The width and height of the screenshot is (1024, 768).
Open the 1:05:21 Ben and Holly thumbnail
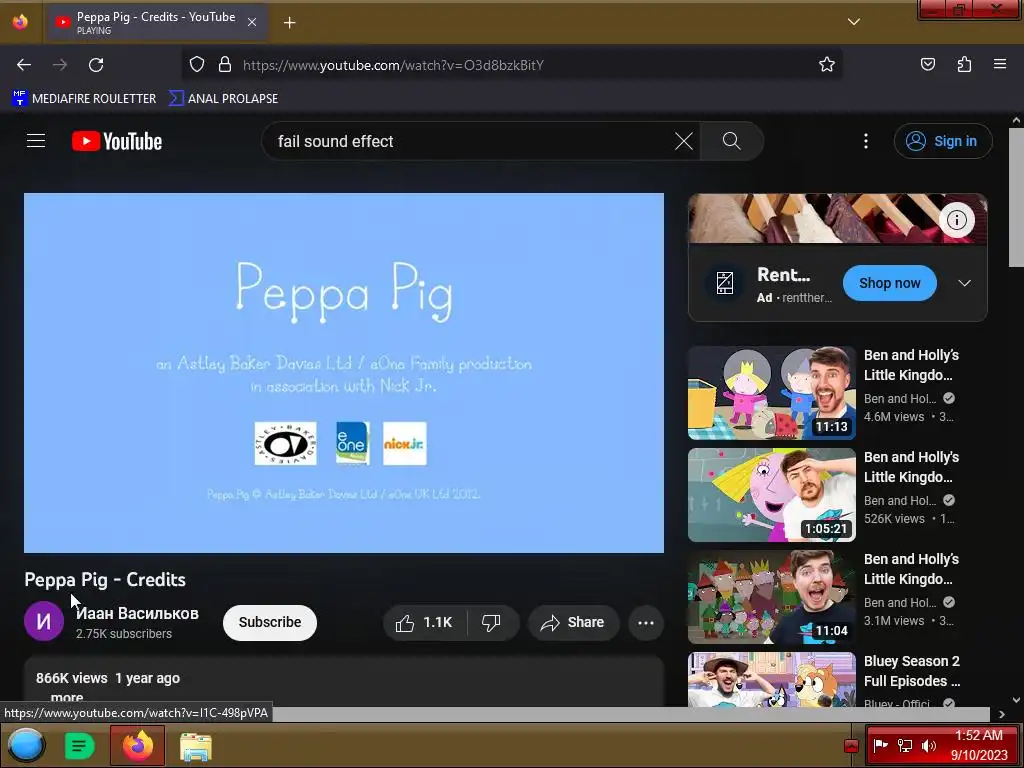(x=771, y=494)
